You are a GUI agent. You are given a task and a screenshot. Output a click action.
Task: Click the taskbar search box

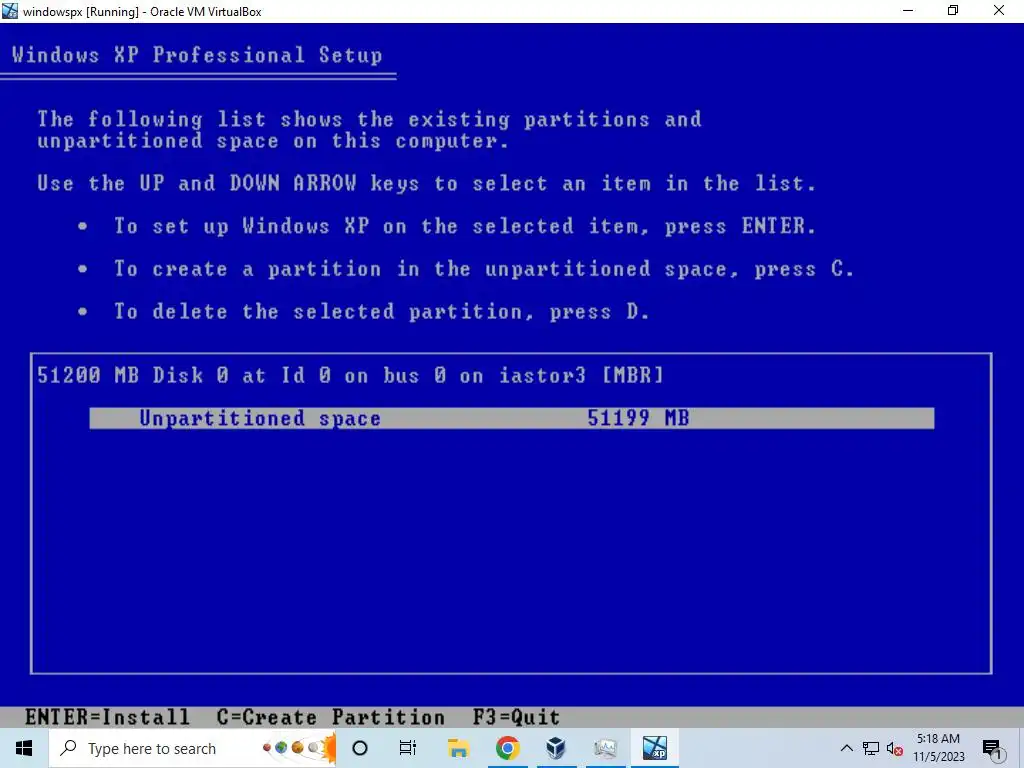(193, 748)
